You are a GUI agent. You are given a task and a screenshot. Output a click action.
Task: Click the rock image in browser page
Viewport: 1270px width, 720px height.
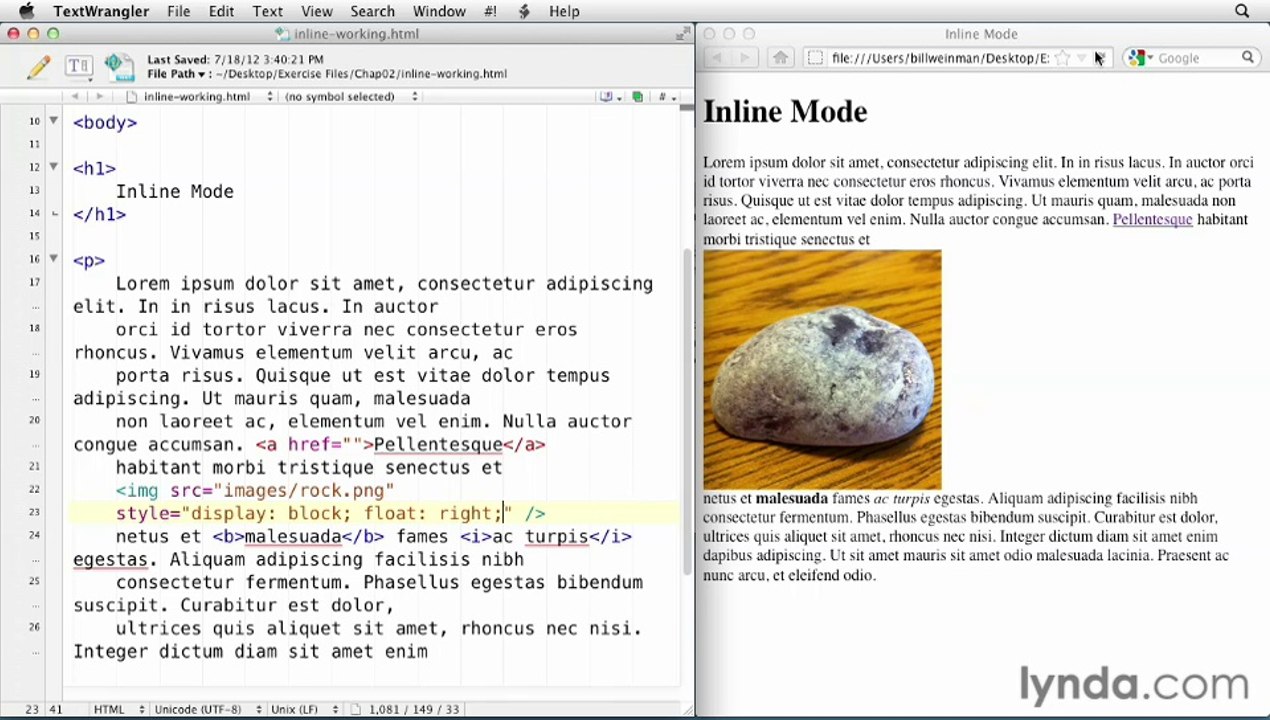[822, 370]
